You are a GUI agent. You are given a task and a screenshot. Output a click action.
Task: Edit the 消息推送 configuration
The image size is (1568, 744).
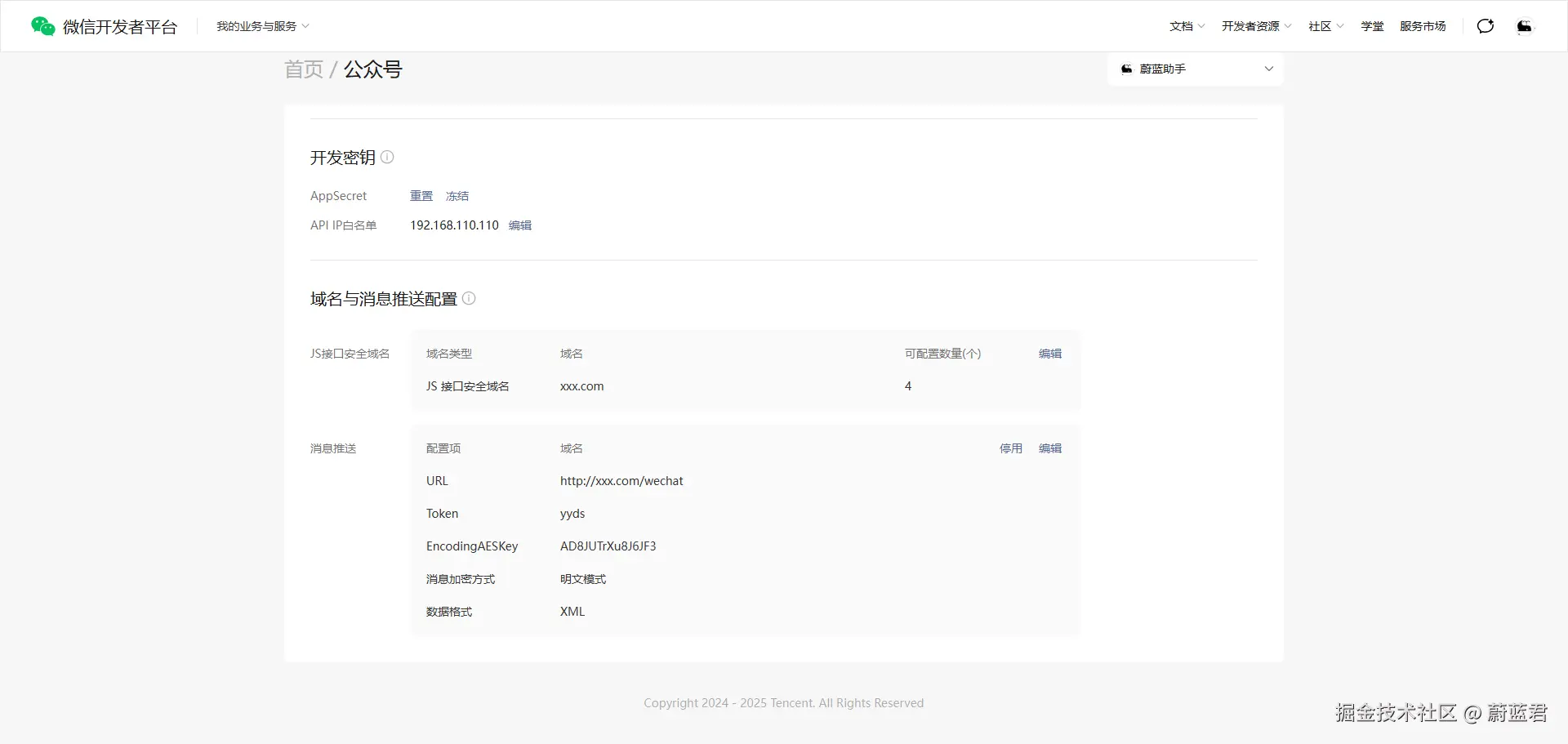coord(1050,448)
